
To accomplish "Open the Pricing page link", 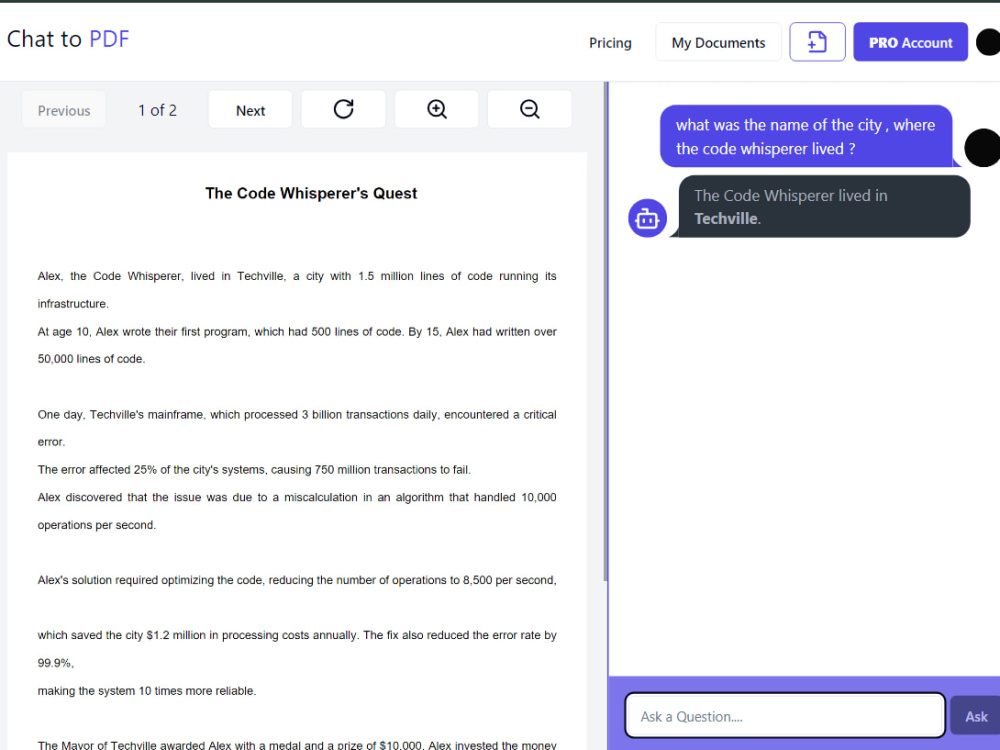I will (x=610, y=43).
